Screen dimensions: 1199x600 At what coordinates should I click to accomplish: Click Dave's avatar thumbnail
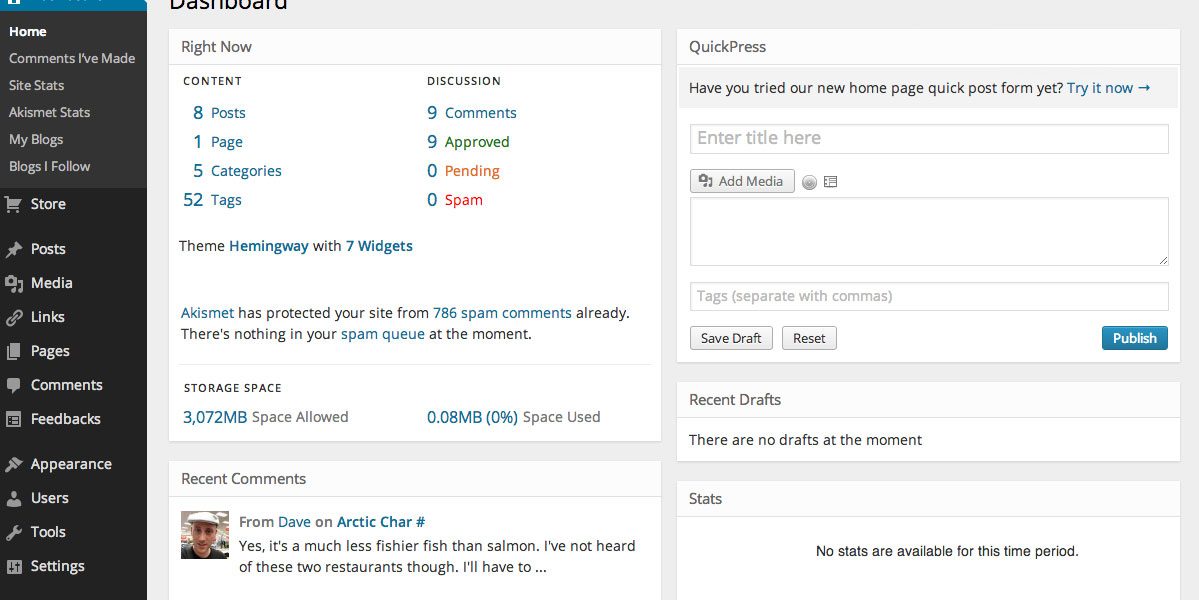[204, 534]
